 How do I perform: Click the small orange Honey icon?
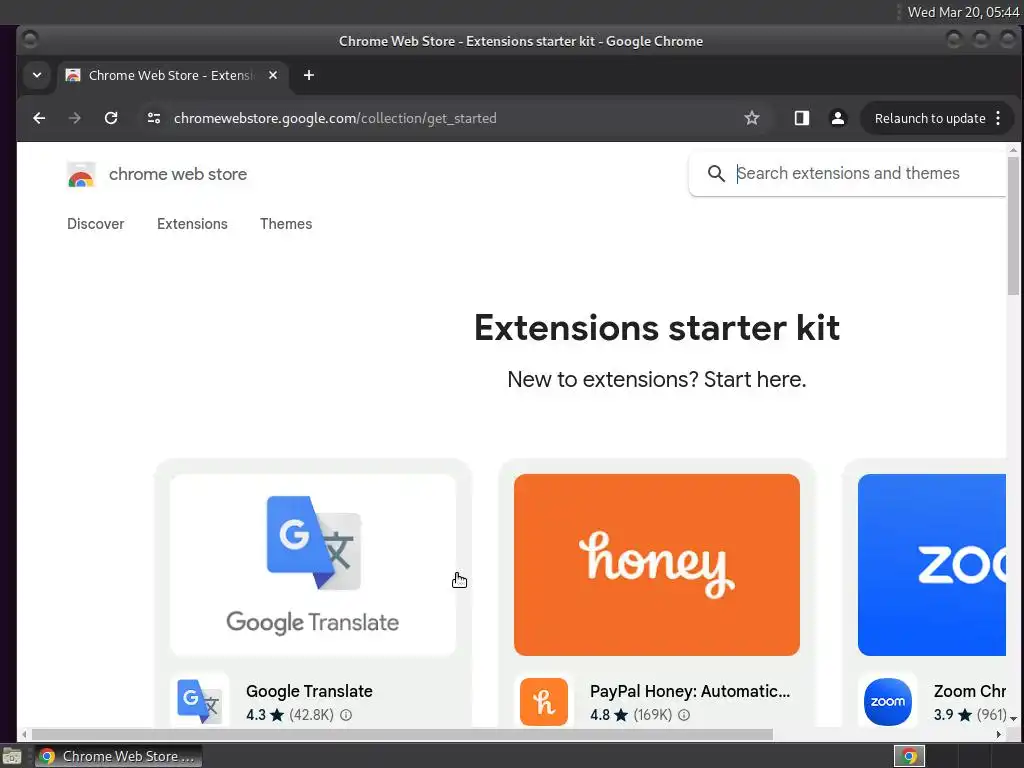pyautogui.click(x=544, y=702)
